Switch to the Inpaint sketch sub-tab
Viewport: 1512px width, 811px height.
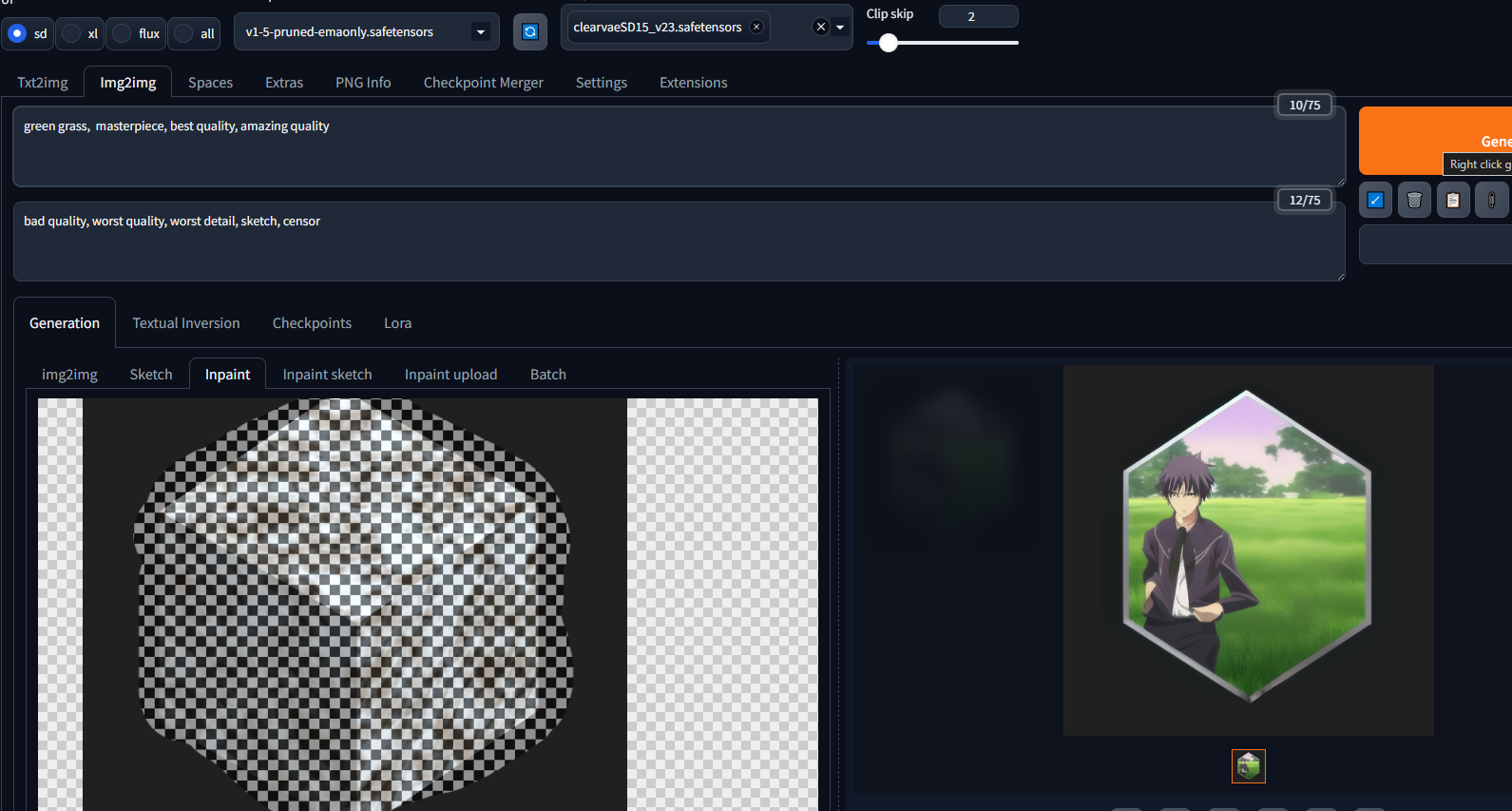click(327, 375)
